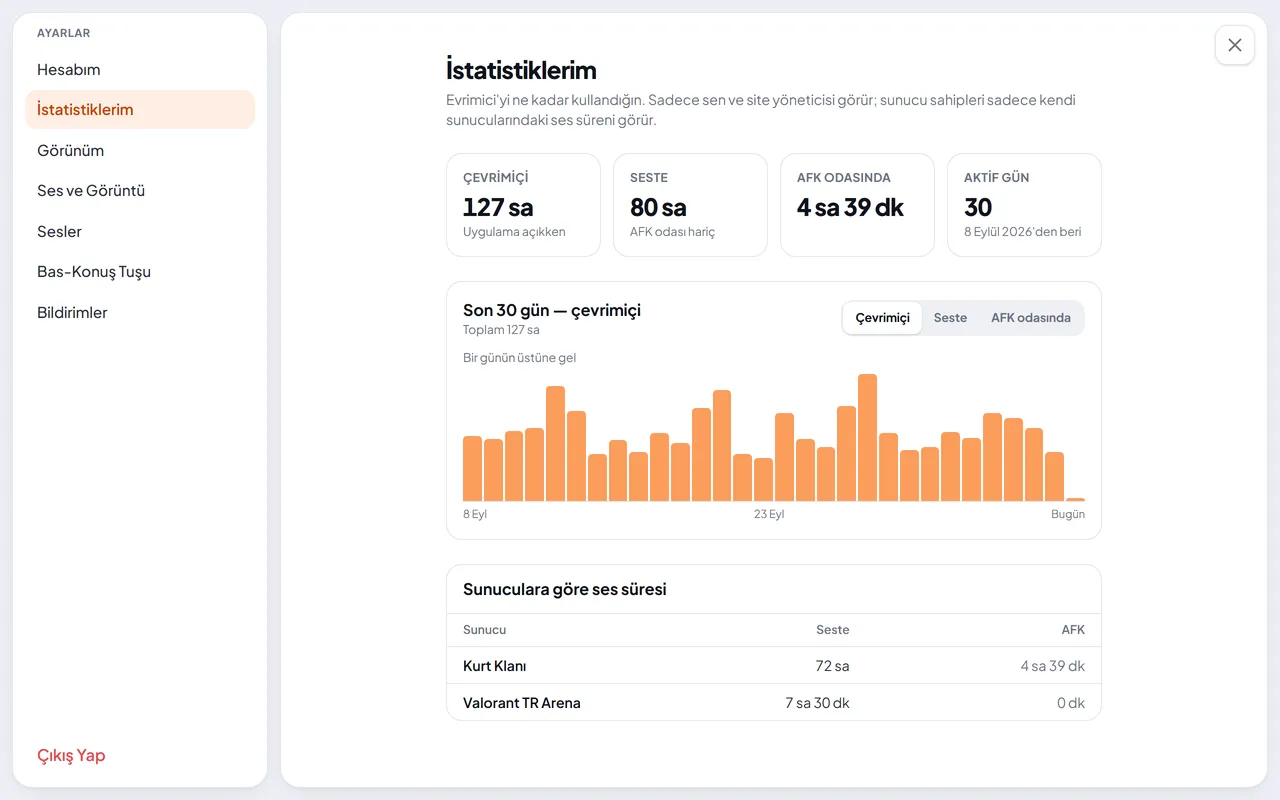This screenshot has height=800, width=1280.
Task: Click the "8 Eyl" axis label
Action: tap(475, 514)
